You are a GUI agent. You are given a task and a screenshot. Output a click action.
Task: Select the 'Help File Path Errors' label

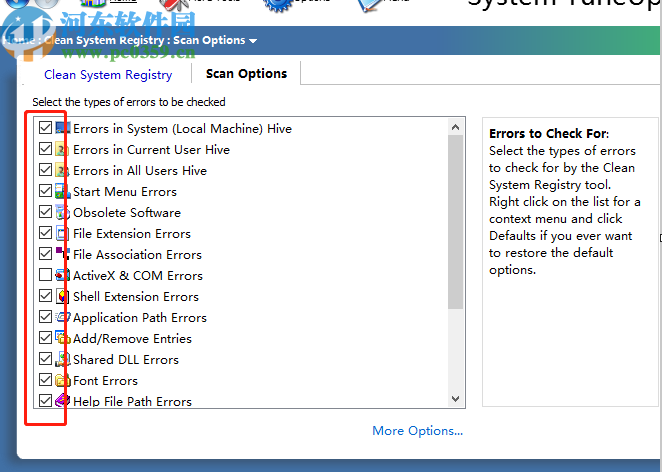coord(133,401)
